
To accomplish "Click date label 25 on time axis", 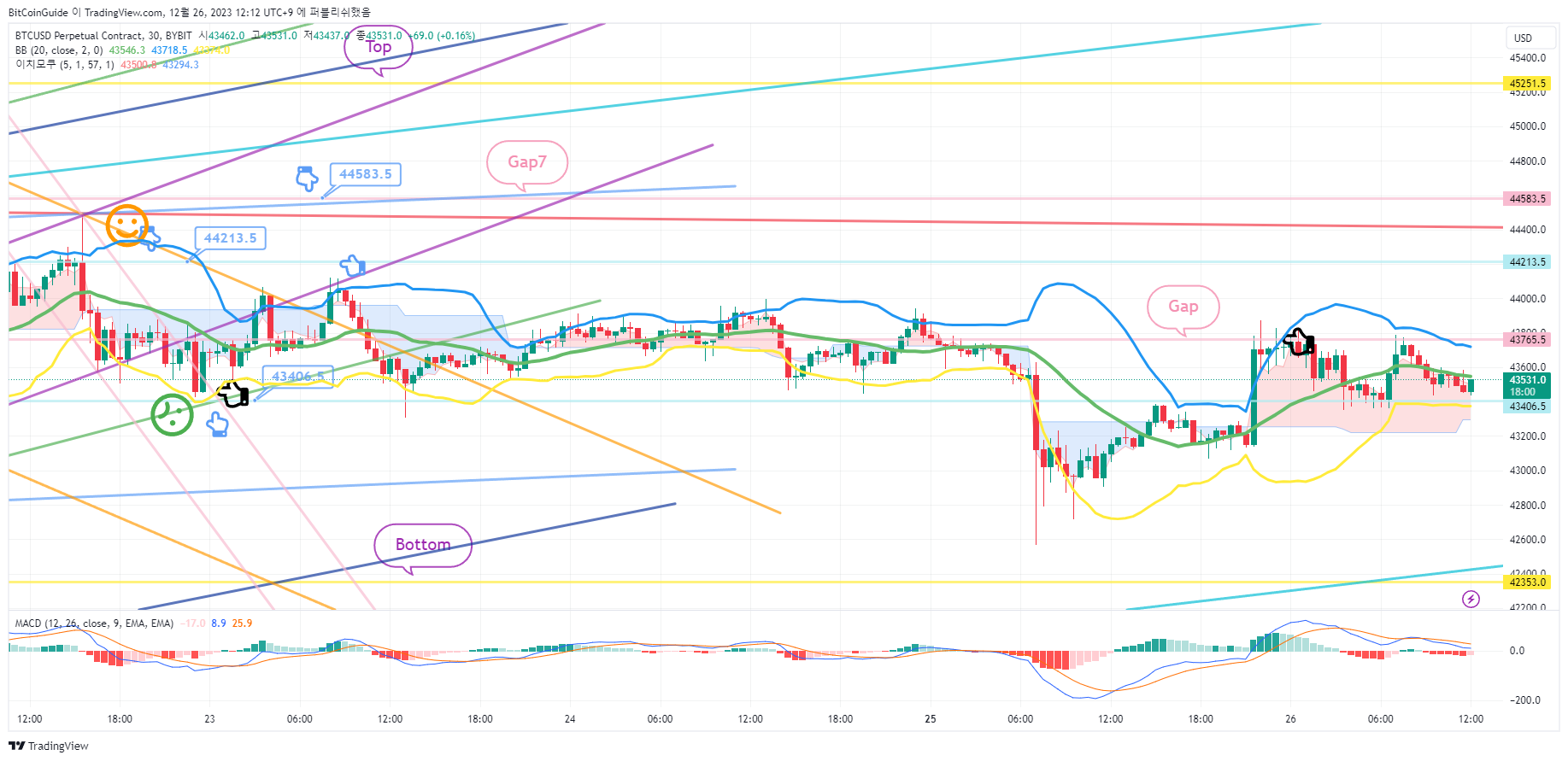I will tap(931, 719).
